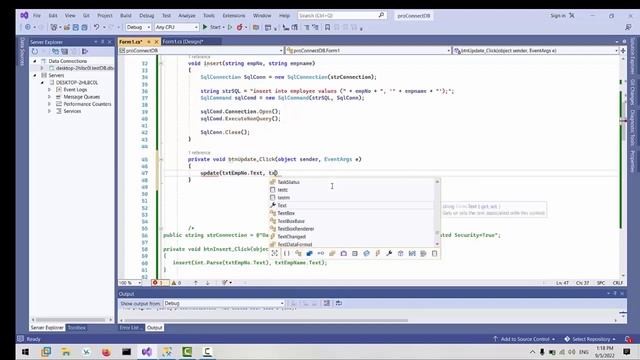Click the Search (Ctrl+Q) box
Image resolution: width=640 pixels, height=360 pixels.
click(x=341, y=16)
